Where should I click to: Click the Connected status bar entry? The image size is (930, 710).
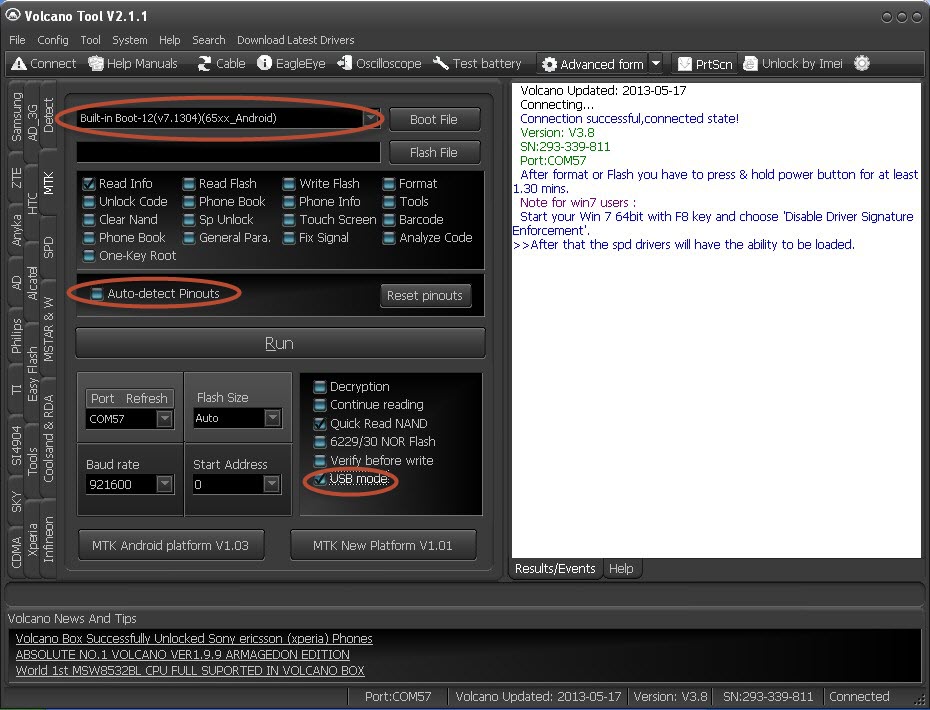click(x=859, y=696)
